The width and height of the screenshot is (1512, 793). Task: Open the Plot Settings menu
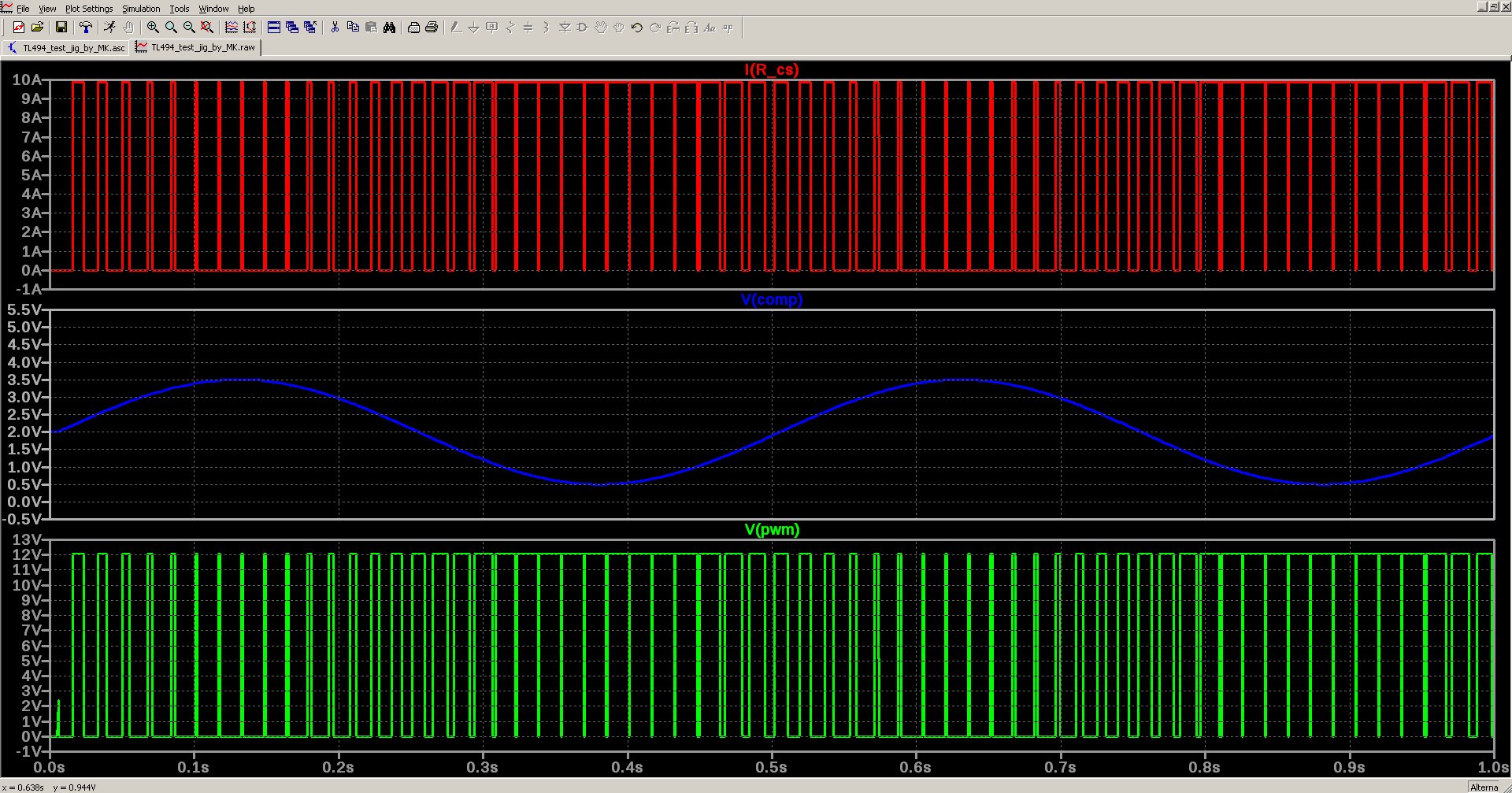[x=89, y=9]
